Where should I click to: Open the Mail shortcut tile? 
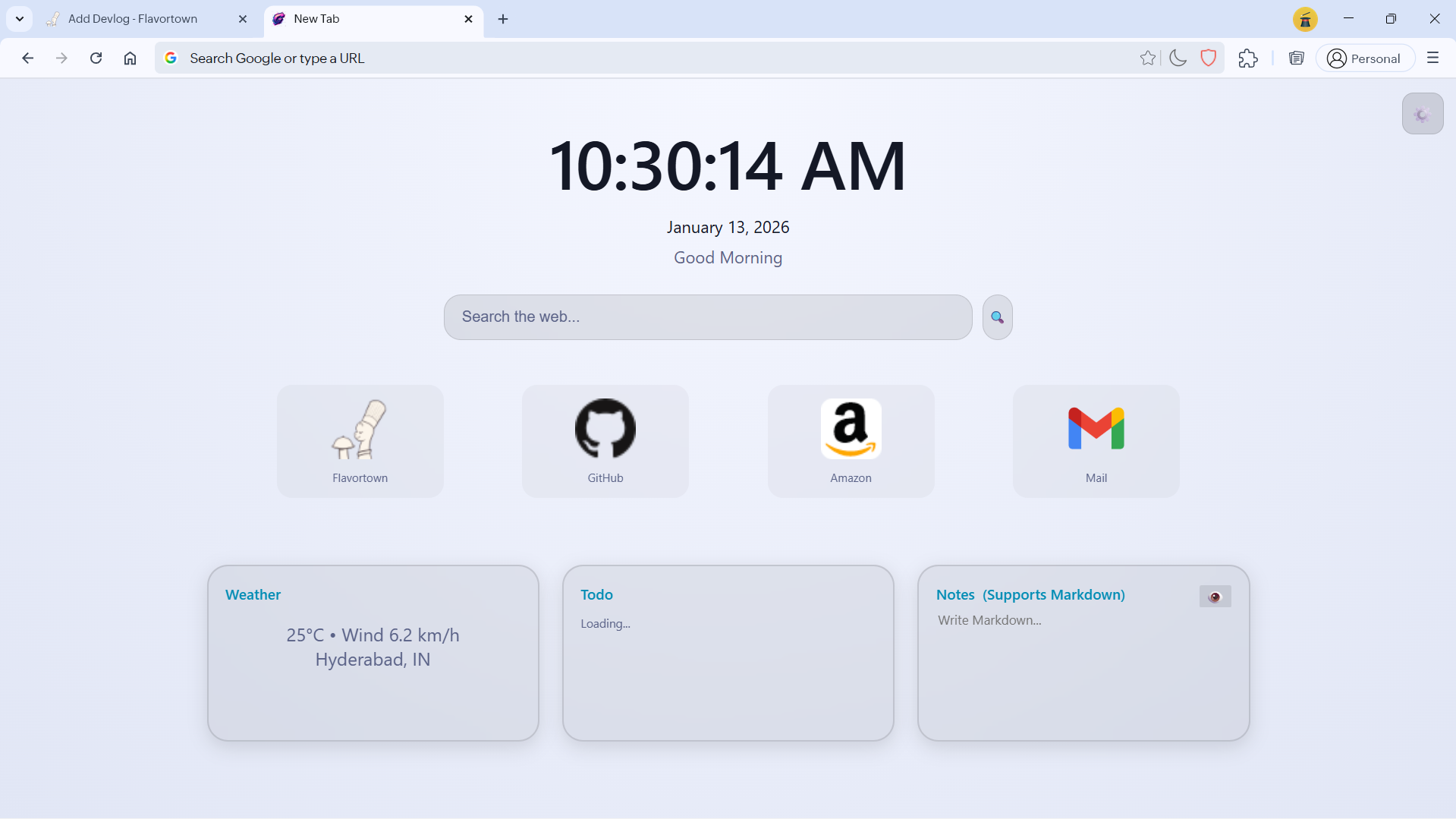click(x=1096, y=441)
